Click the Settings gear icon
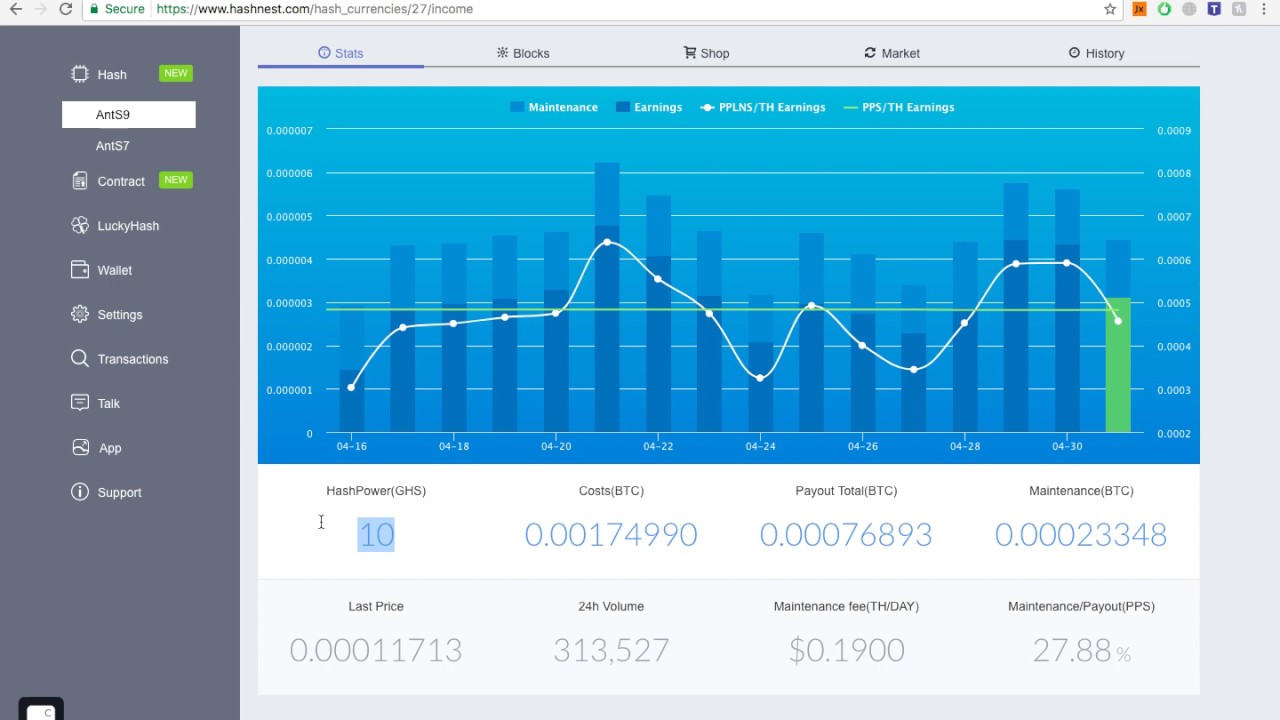The image size is (1280, 720). tap(80, 314)
